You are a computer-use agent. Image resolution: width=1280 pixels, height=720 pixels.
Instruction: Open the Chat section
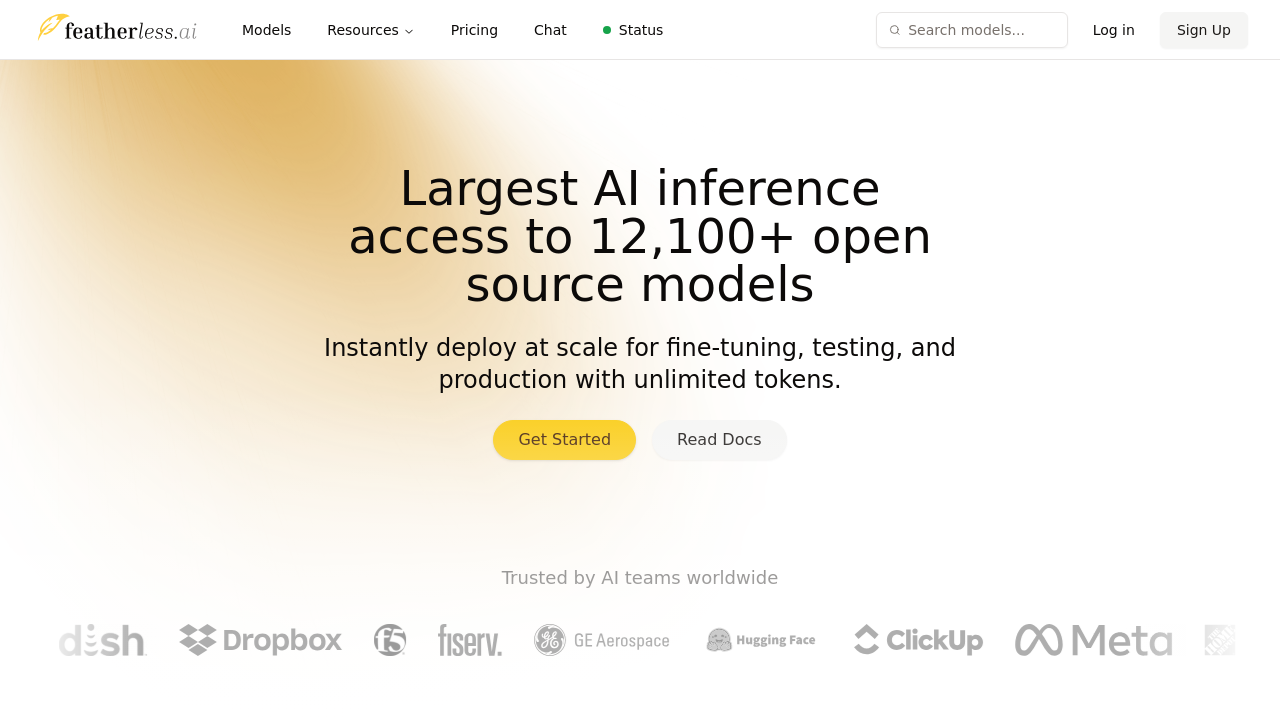[549, 29]
